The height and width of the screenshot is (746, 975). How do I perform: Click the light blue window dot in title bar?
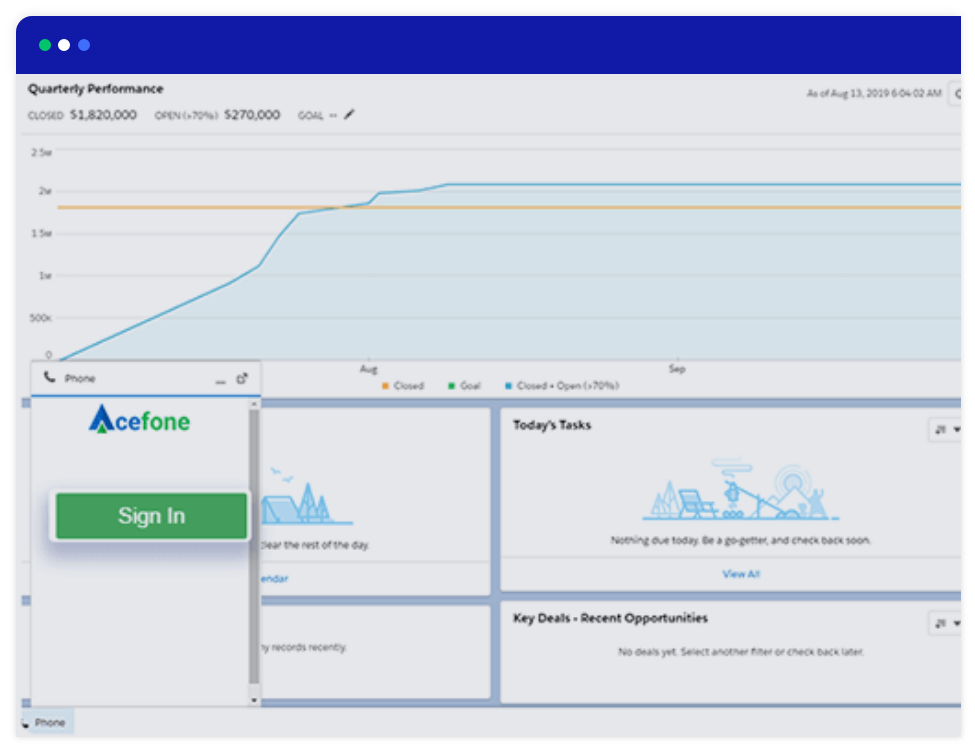[84, 45]
